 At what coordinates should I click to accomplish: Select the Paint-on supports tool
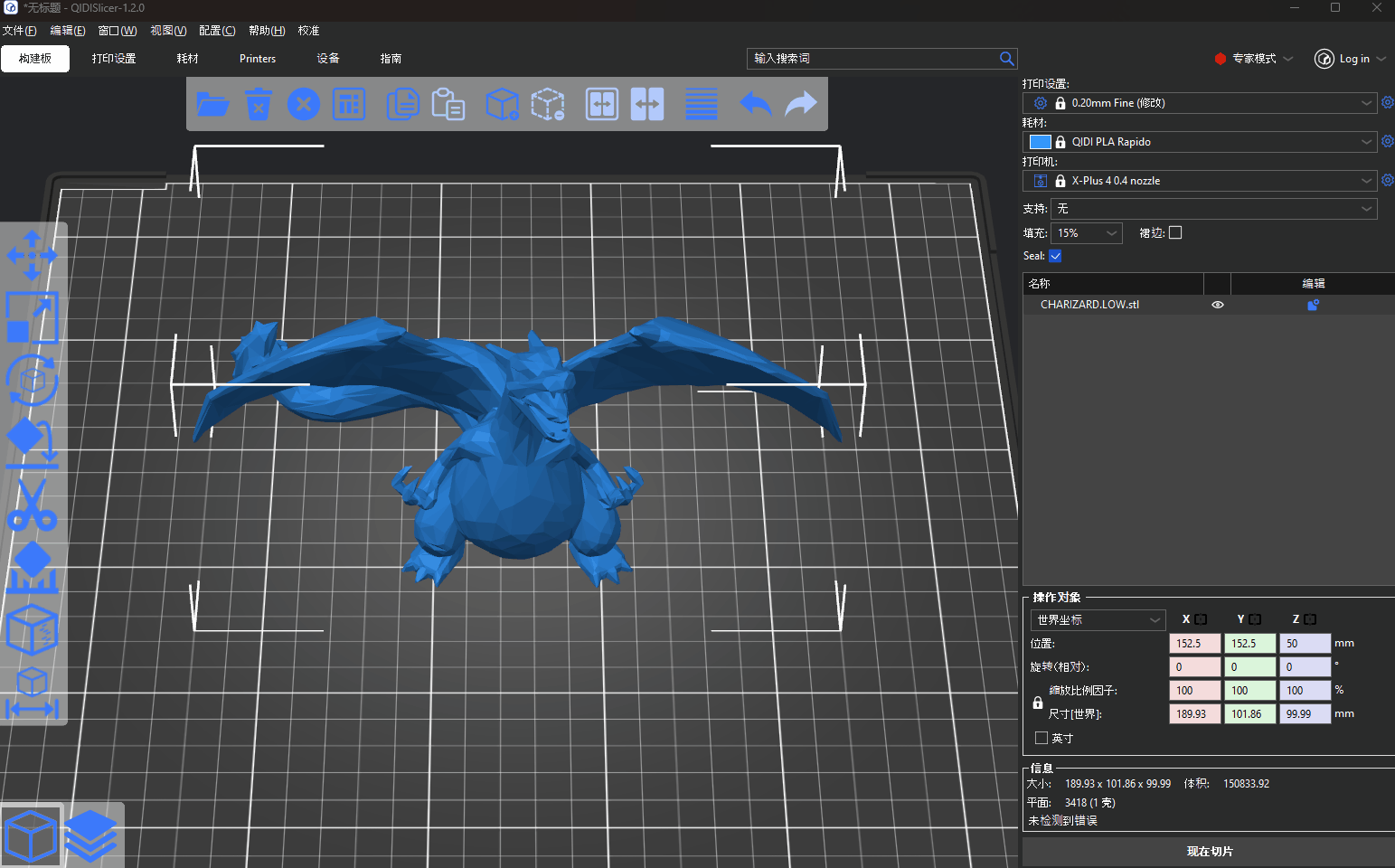(32, 568)
